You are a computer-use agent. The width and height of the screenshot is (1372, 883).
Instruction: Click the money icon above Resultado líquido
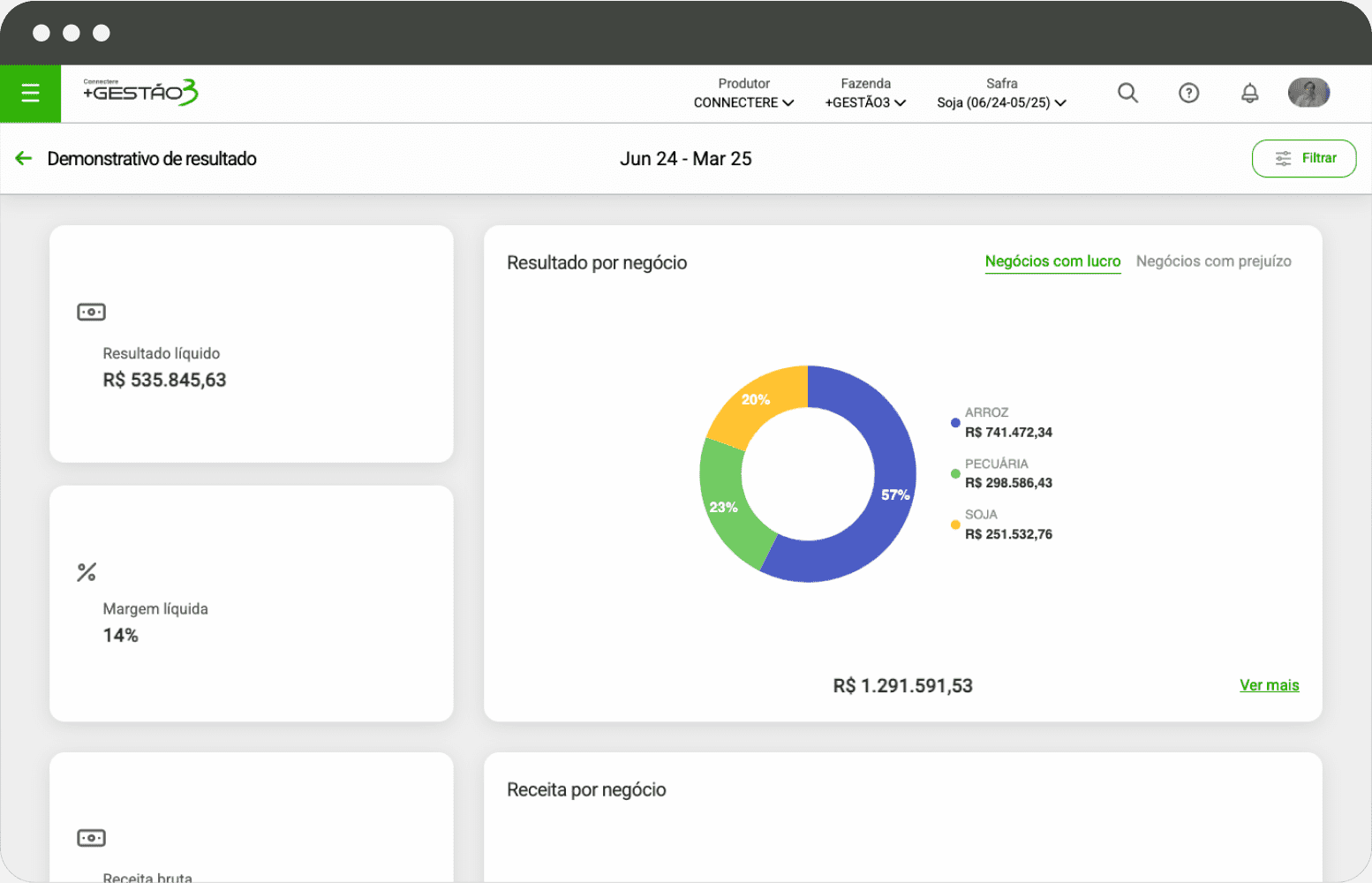tap(91, 312)
